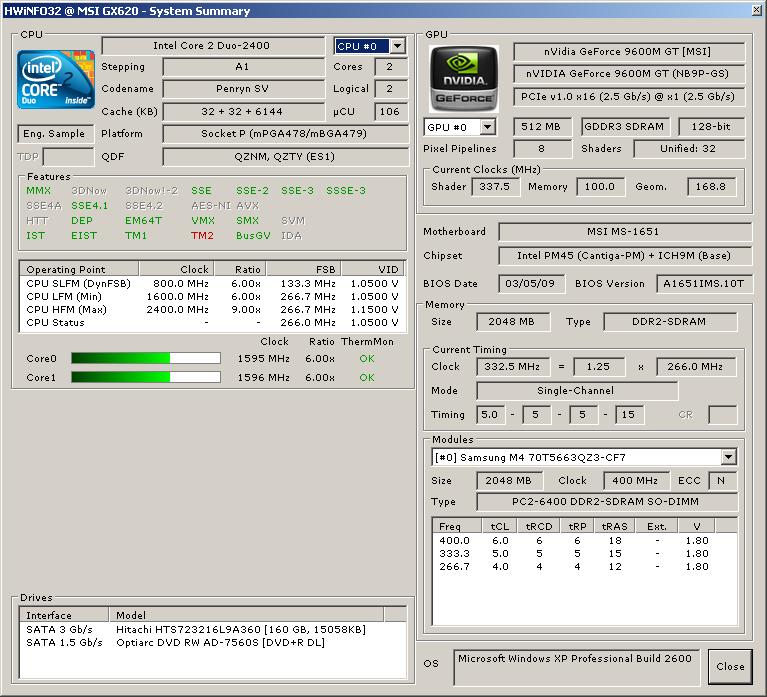Select the CPU Status row
Viewport: 767px width, 697px height.
pyautogui.click(x=212, y=323)
